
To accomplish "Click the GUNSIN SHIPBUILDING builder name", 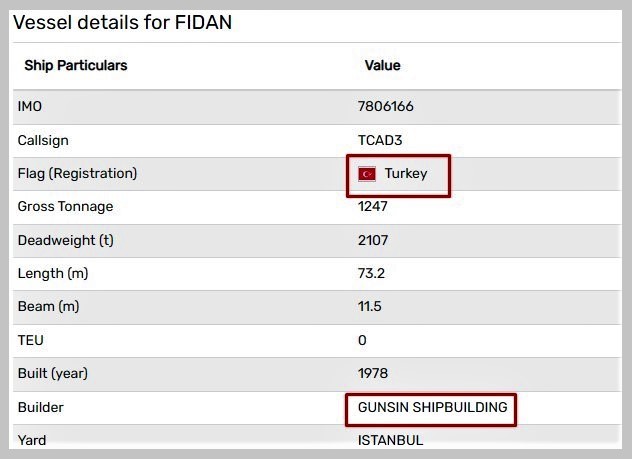I will coord(432,408).
